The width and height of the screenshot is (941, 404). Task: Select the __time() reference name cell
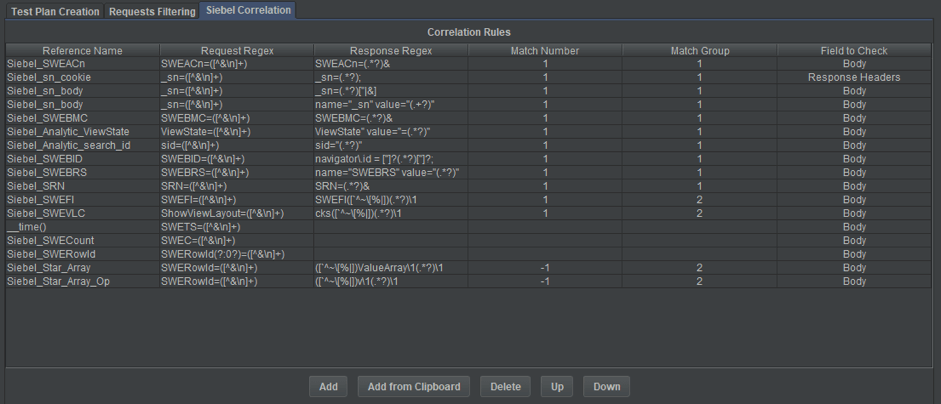tap(83, 227)
